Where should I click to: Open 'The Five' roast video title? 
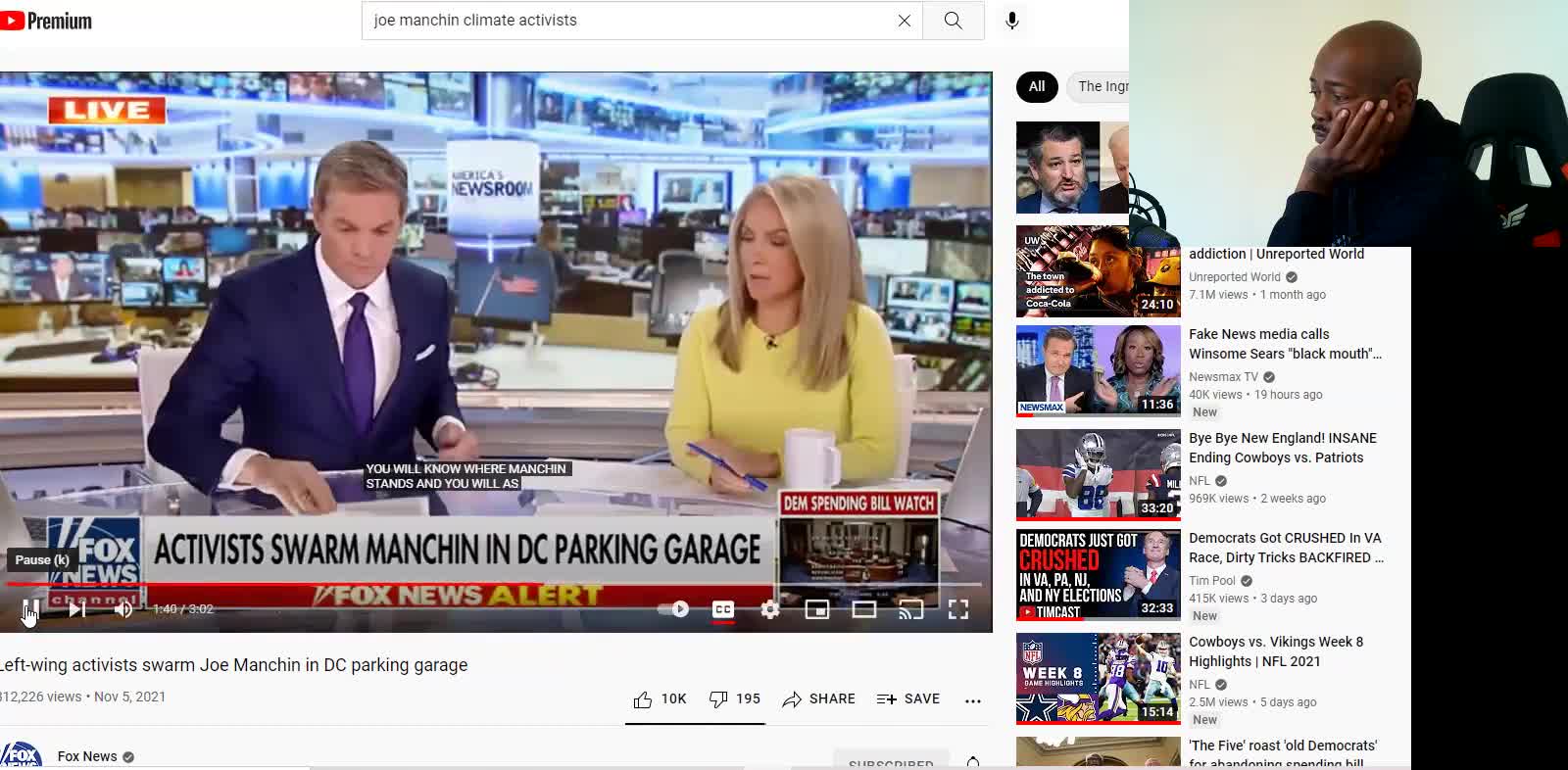pyautogui.click(x=1283, y=753)
